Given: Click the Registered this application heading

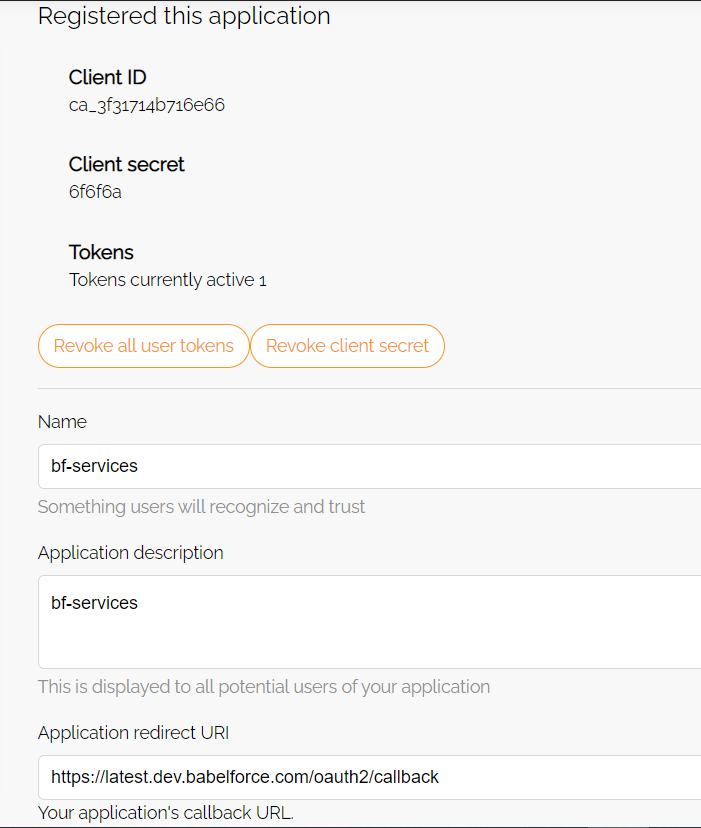Looking at the screenshot, I should tap(184, 16).
